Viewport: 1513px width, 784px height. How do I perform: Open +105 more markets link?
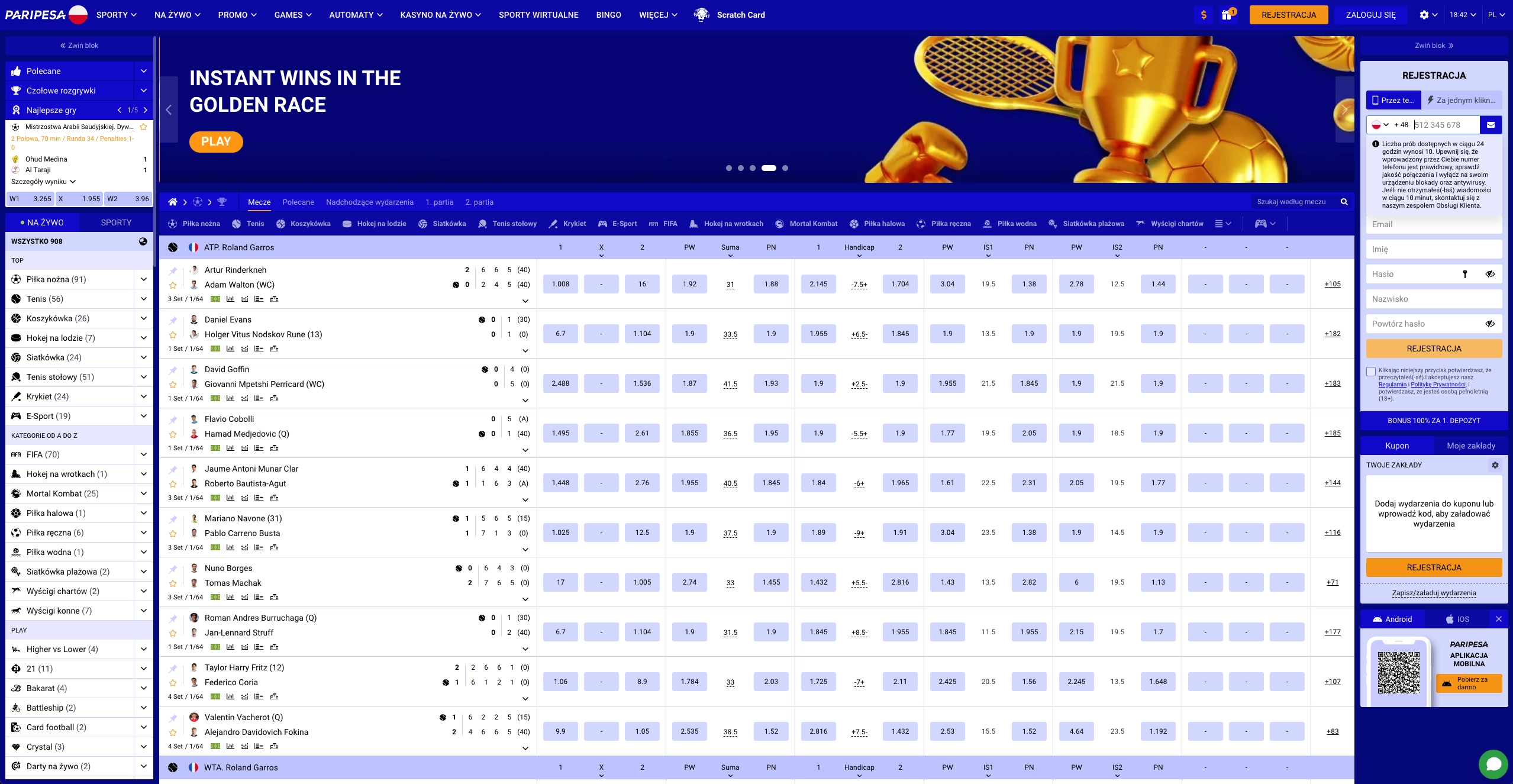(1333, 284)
